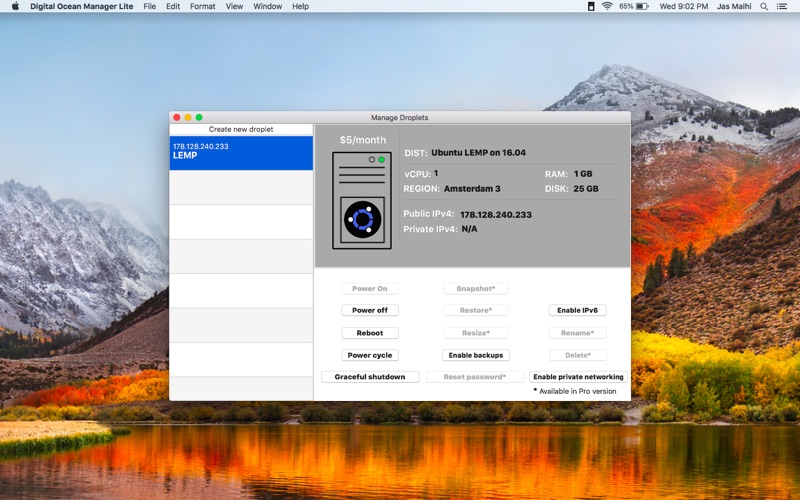
Task: Click the Graceful shutdown button
Action: (370, 377)
